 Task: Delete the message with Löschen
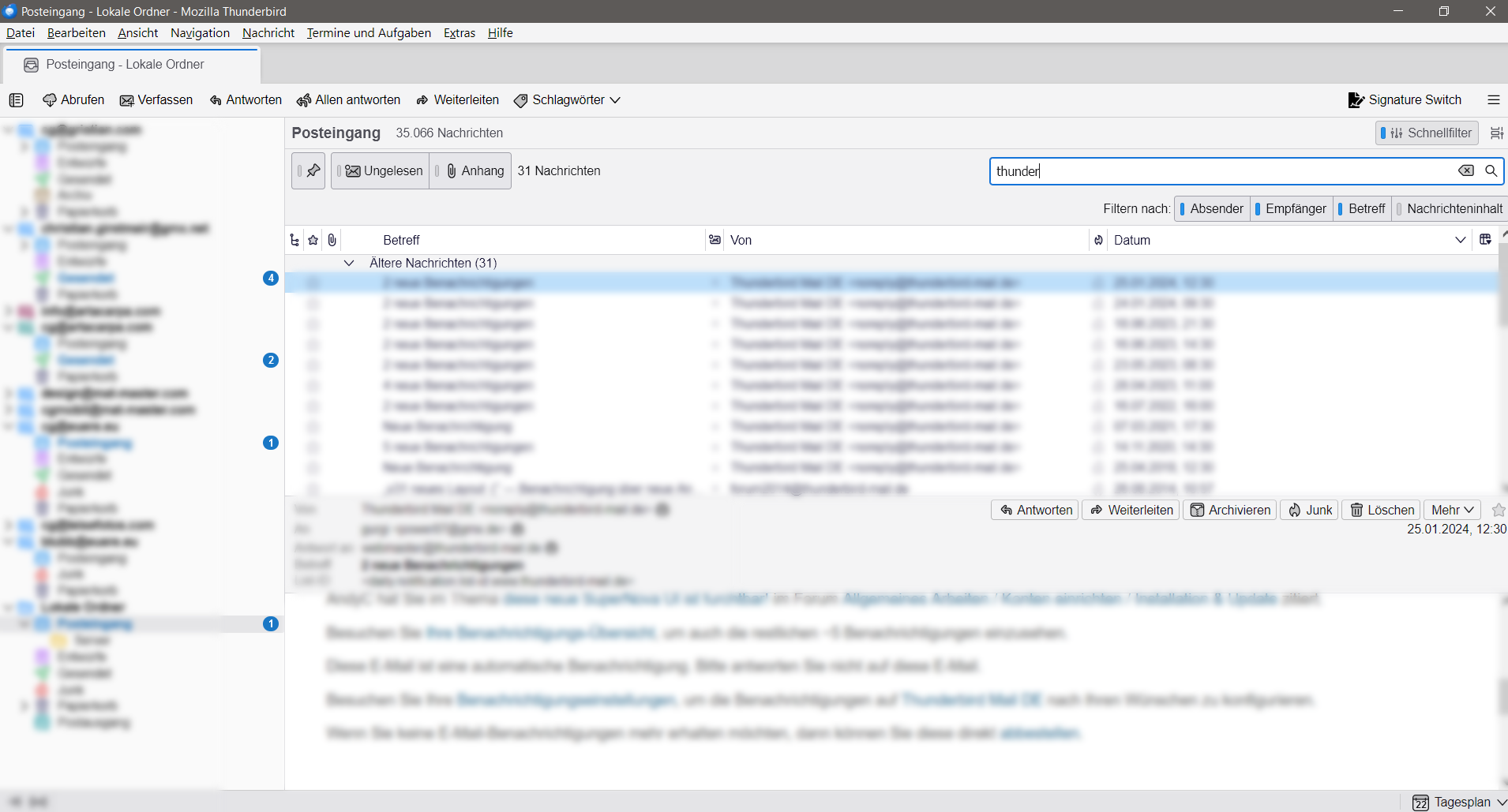[1381, 511]
